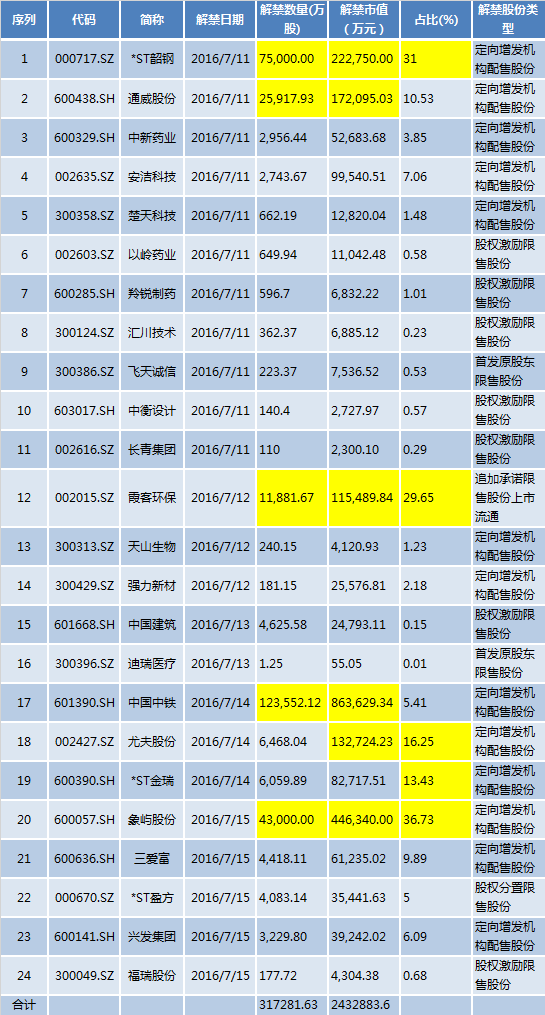Click the 中国中铁 row name

(x=152, y=702)
